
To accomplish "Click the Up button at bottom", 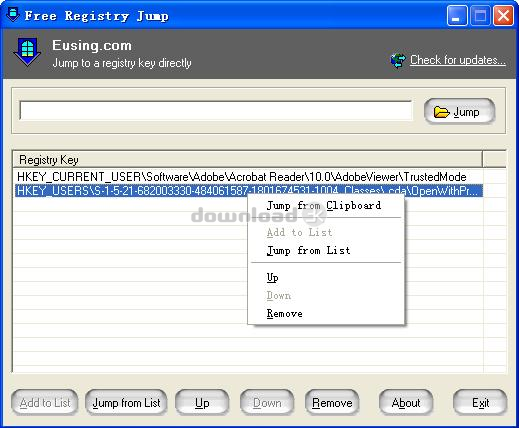I will click(x=202, y=403).
